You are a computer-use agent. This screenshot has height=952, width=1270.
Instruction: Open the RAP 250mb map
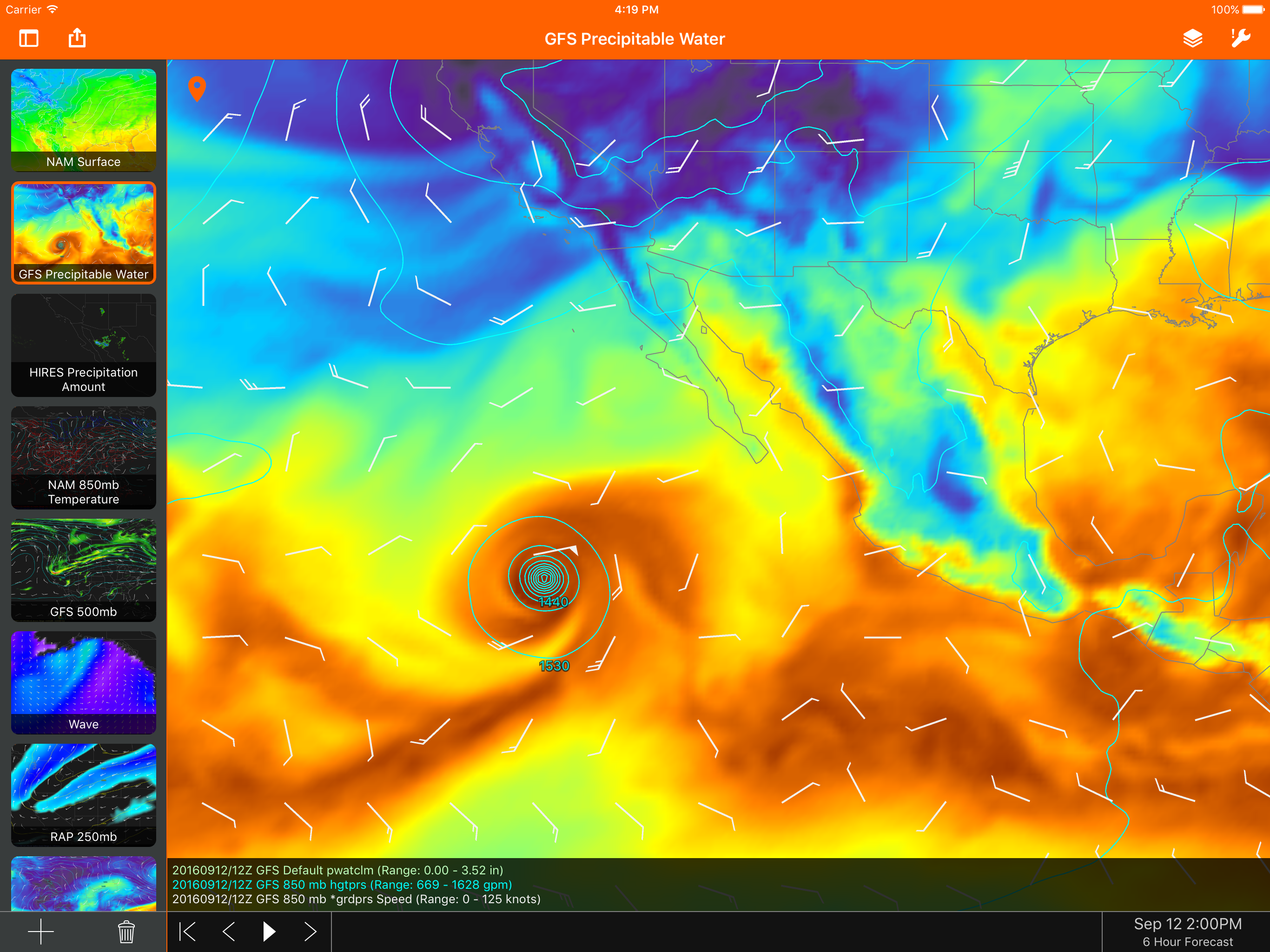[x=83, y=795]
